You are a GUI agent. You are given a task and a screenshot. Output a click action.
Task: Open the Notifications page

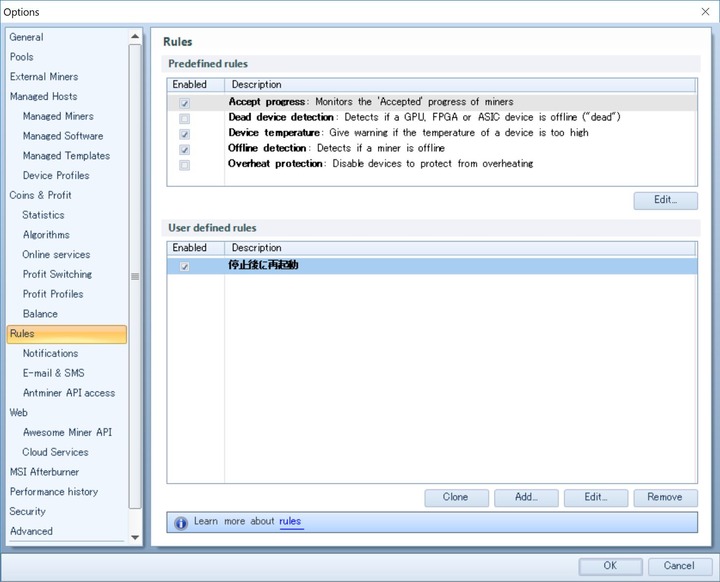click(x=51, y=353)
